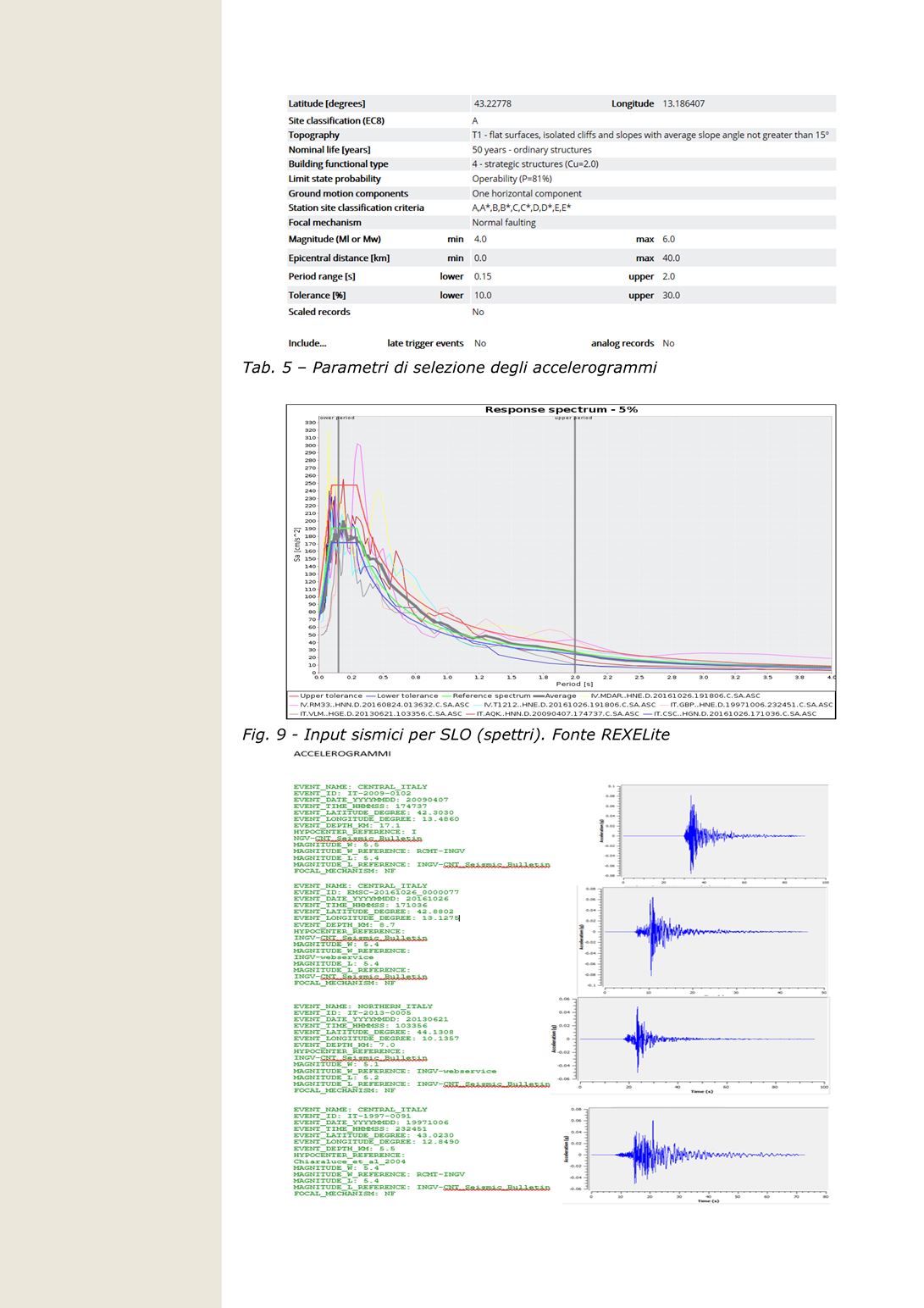The image size is (924, 1308).
Task: Click the Period range upper value 2.0
Action: coord(669,276)
